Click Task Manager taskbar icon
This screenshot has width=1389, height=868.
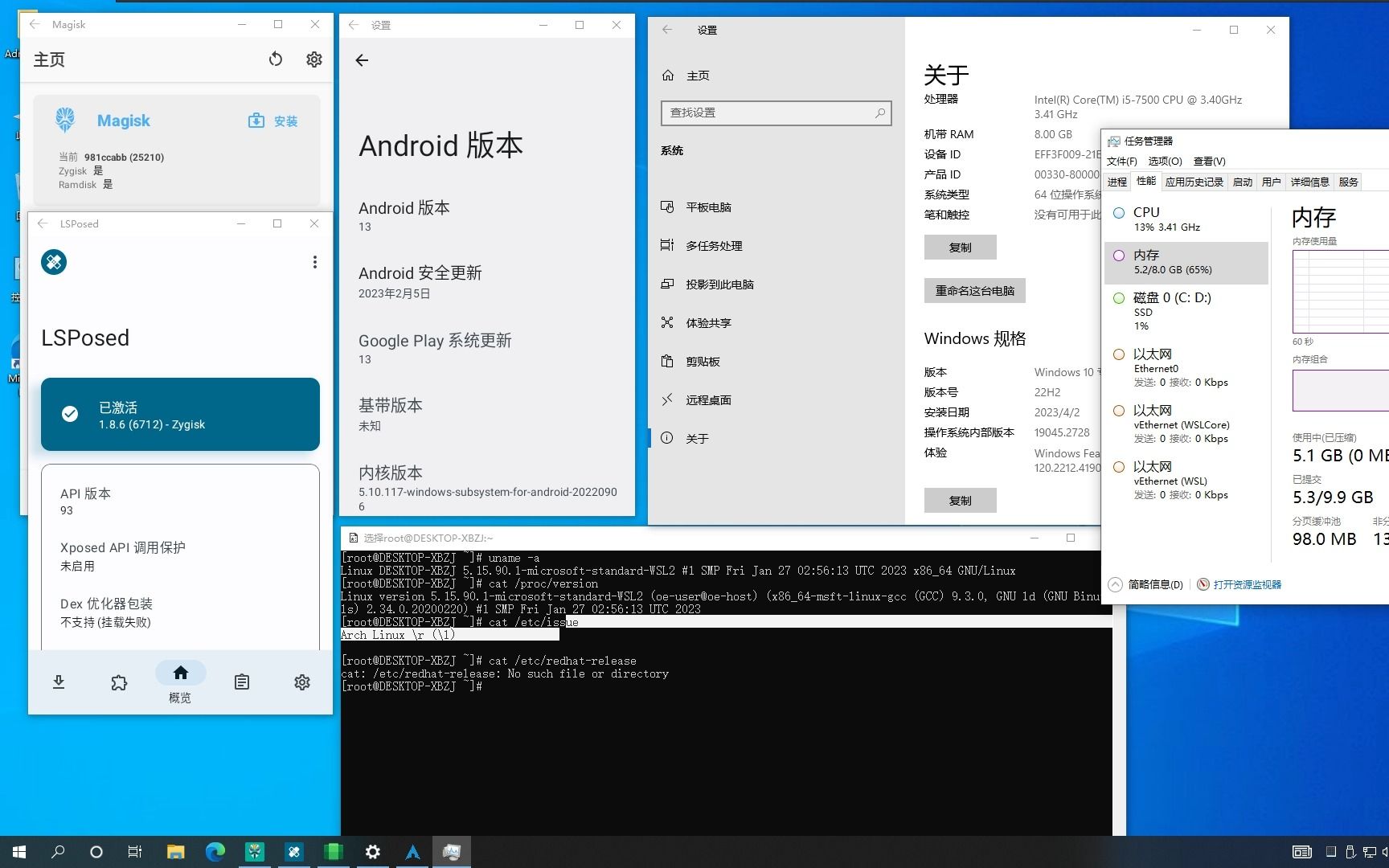click(452, 852)
